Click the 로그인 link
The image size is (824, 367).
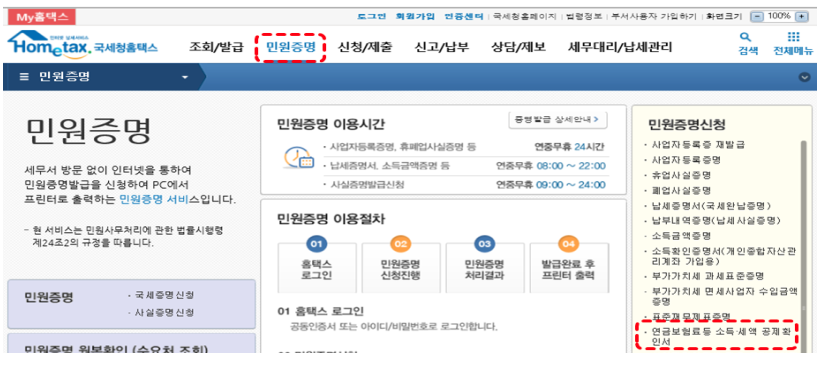[372, 16]
